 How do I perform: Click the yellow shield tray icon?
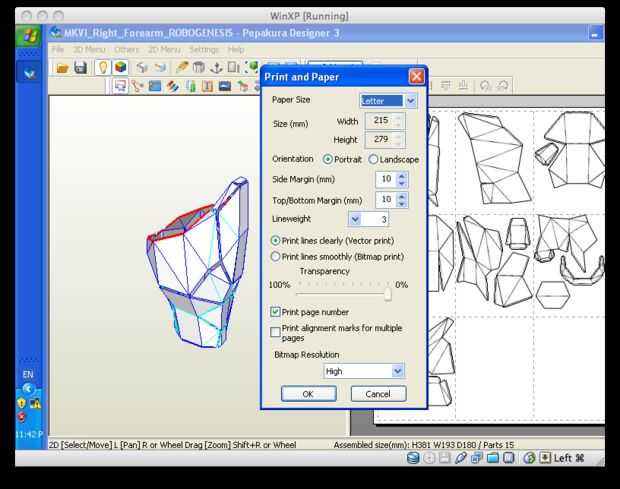click(21, 403)
